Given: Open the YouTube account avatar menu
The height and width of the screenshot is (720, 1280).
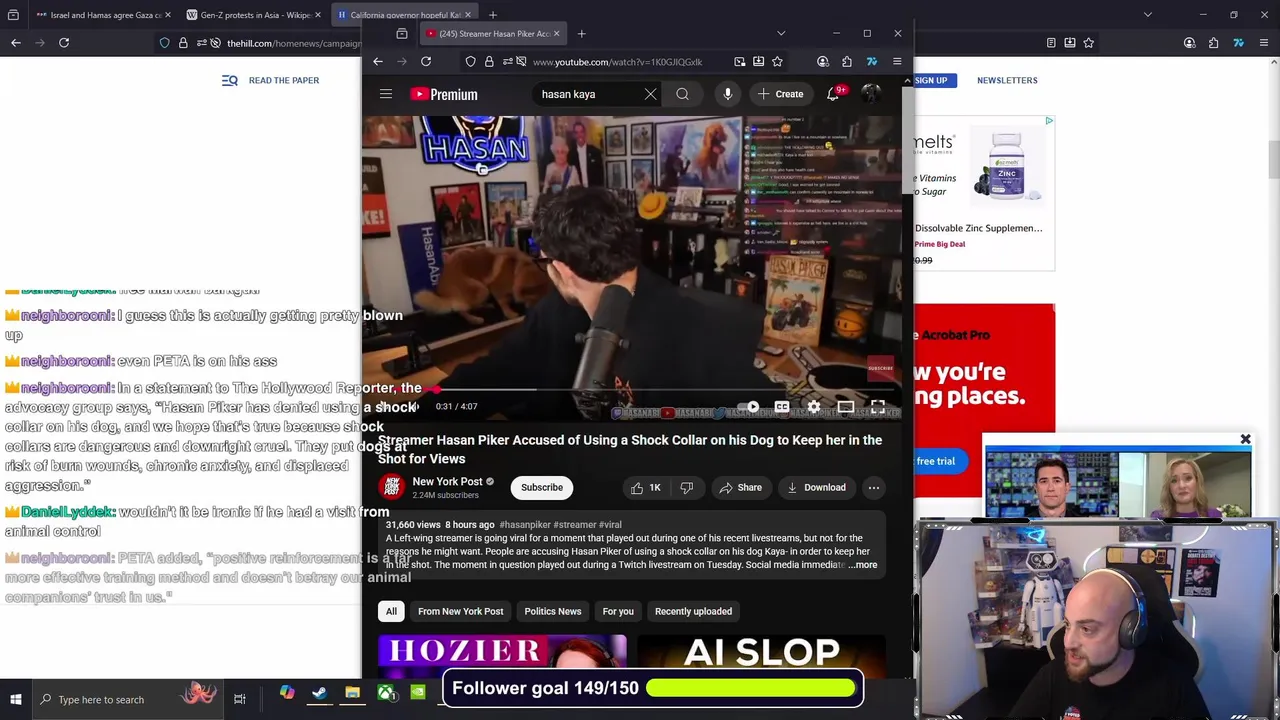Looking at the screenshot, I should (871, 94).
